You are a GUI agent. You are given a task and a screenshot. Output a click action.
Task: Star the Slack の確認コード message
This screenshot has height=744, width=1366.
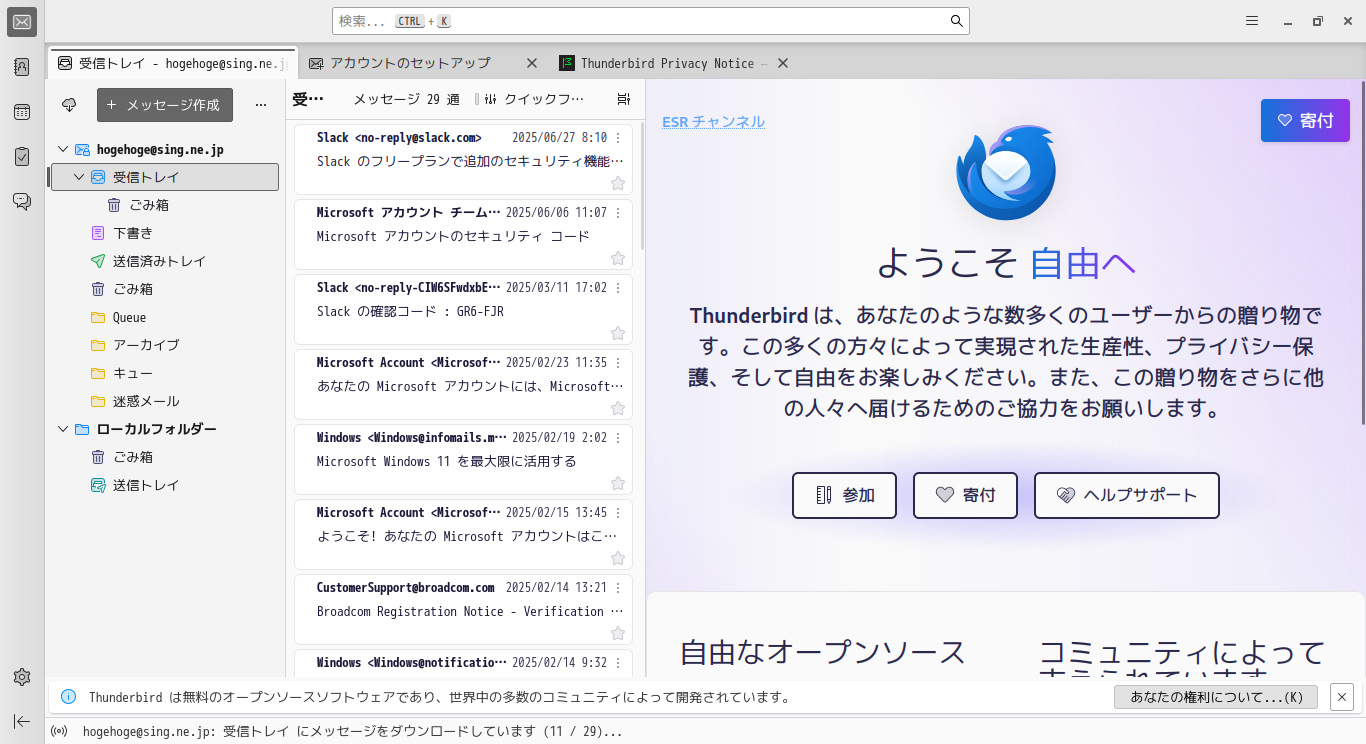pyautogui.click(x=618, y=333)
